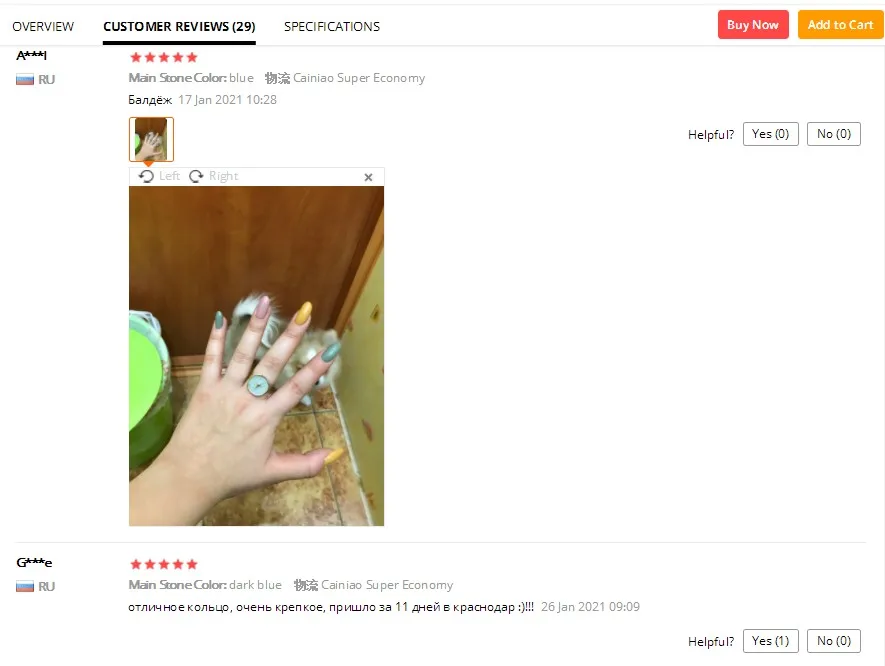Click Add to Cart
885x666 pixels.
tap(840, 25)
